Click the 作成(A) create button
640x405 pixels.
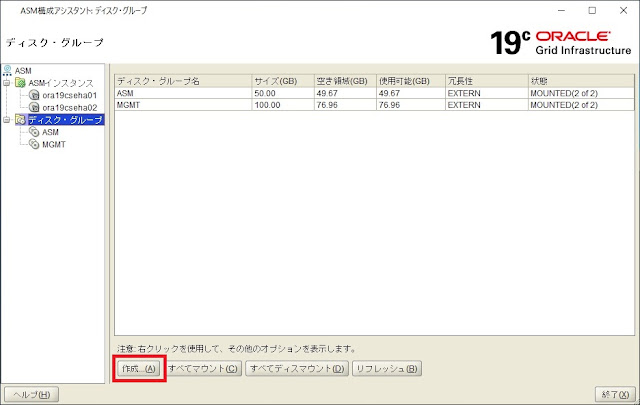pyautogui.click(x=139, y=369)
